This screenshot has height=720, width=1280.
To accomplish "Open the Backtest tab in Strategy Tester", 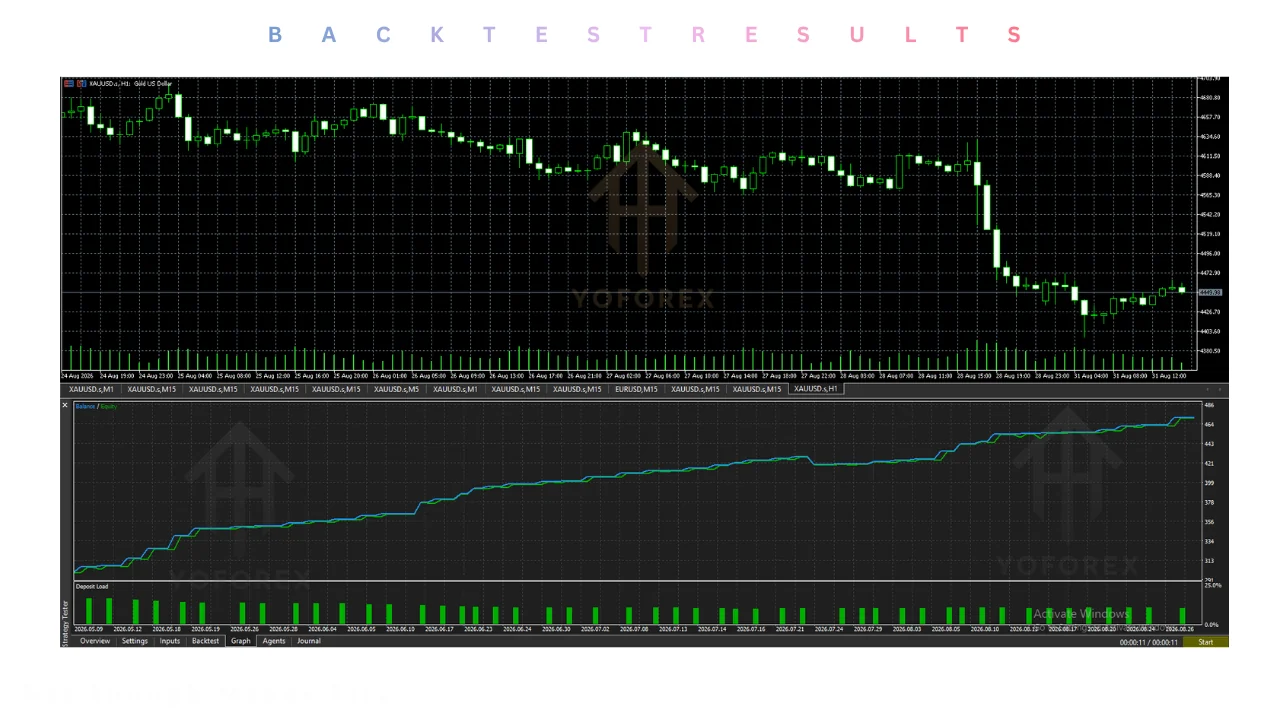I will pyautogui.click(x=205, y=641).
